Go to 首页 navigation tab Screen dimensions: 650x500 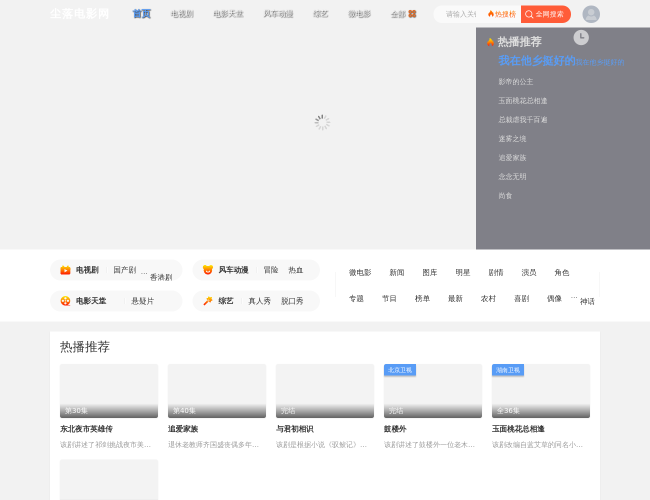pyautogui.click(x=141, y=14)
